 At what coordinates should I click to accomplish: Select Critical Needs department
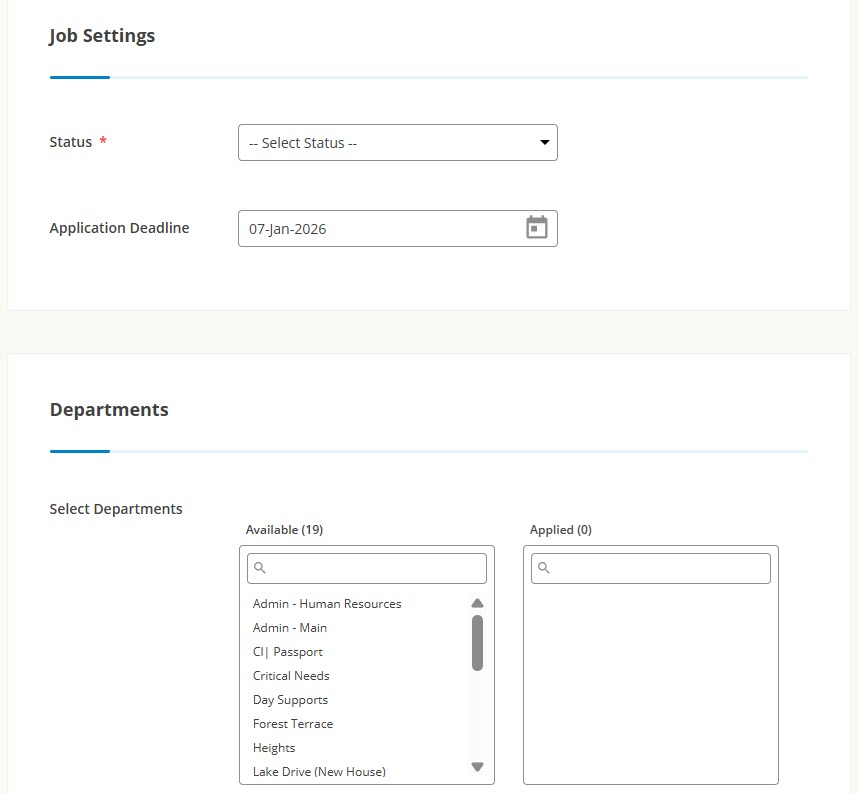[291, 676]
